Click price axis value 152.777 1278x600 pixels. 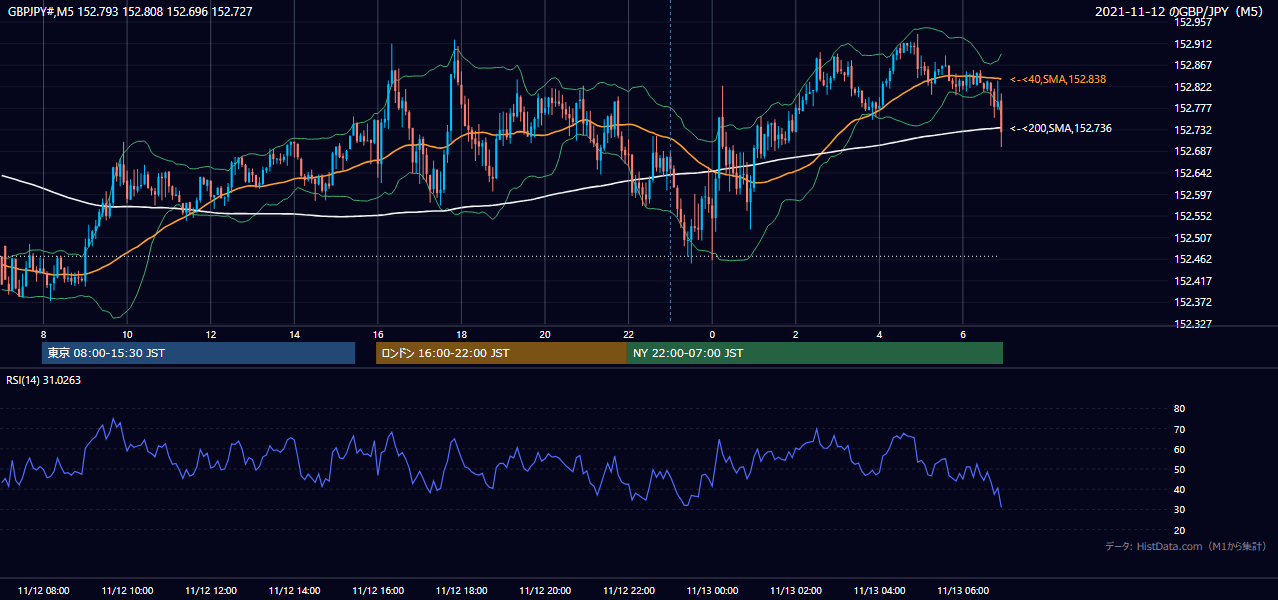(x=1193, y=108)
